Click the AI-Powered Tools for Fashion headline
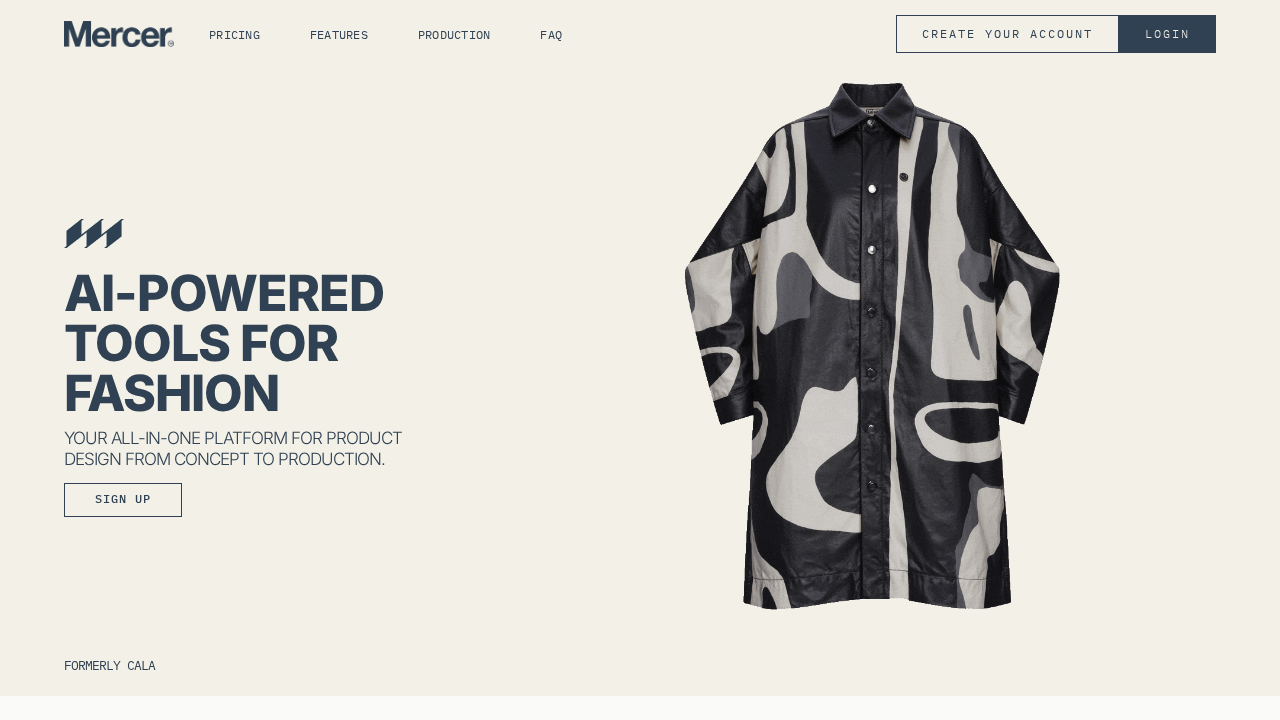This screenshot has width=1280, height=720. tap(224, 343)
